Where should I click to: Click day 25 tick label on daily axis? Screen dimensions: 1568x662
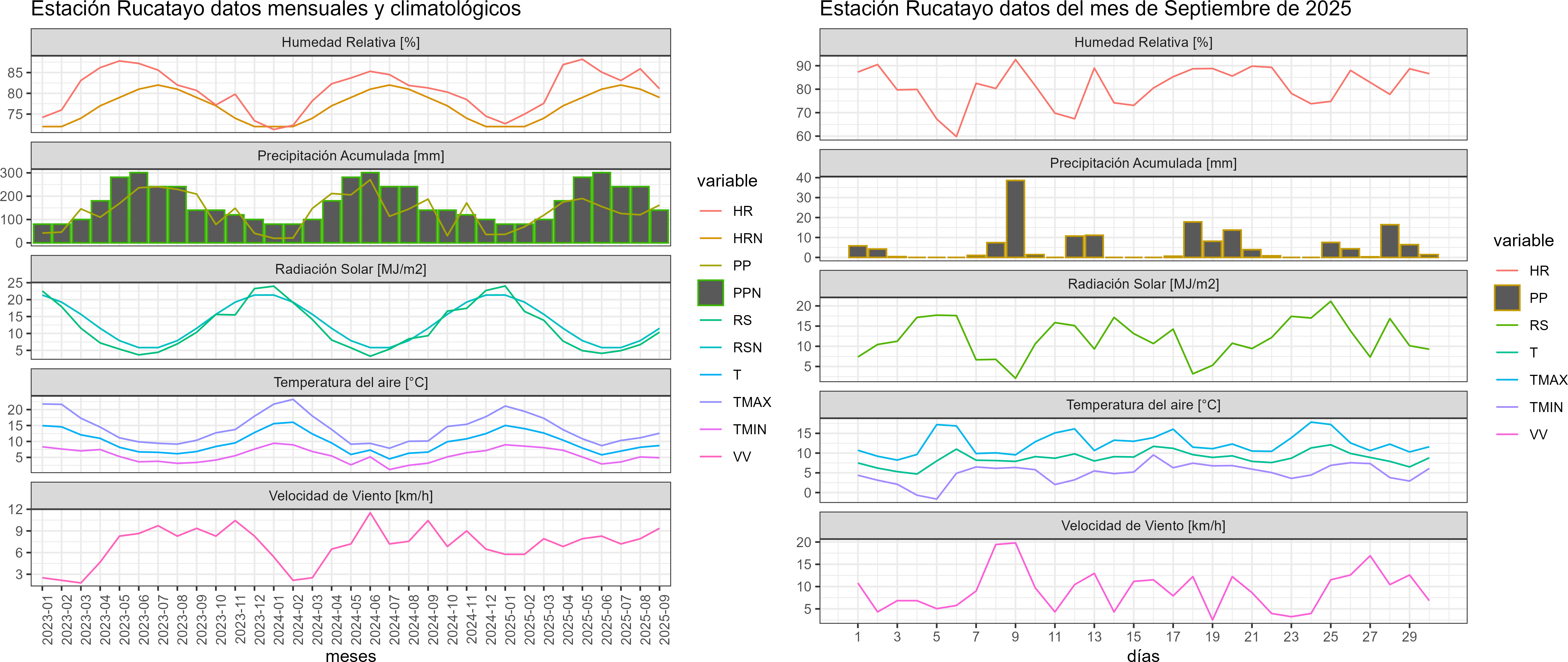coord(1330,636)
